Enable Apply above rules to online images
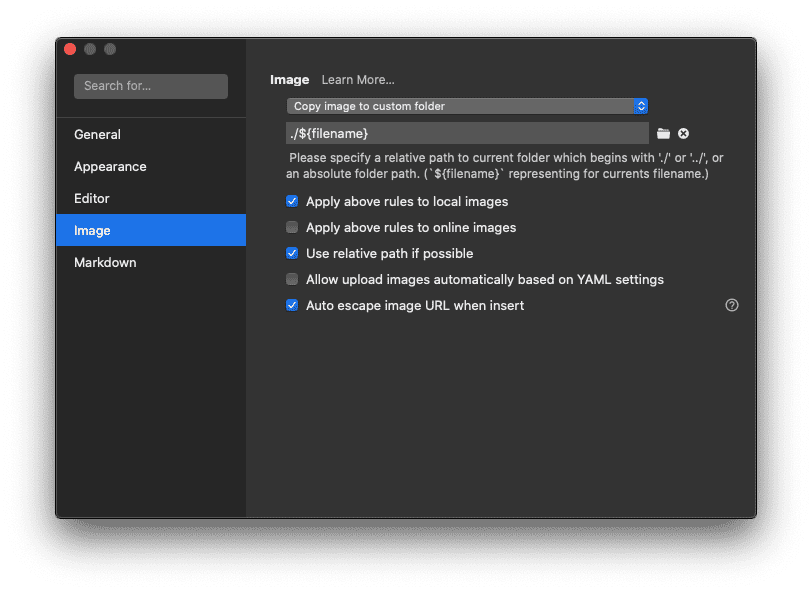 tap(292, 227)
